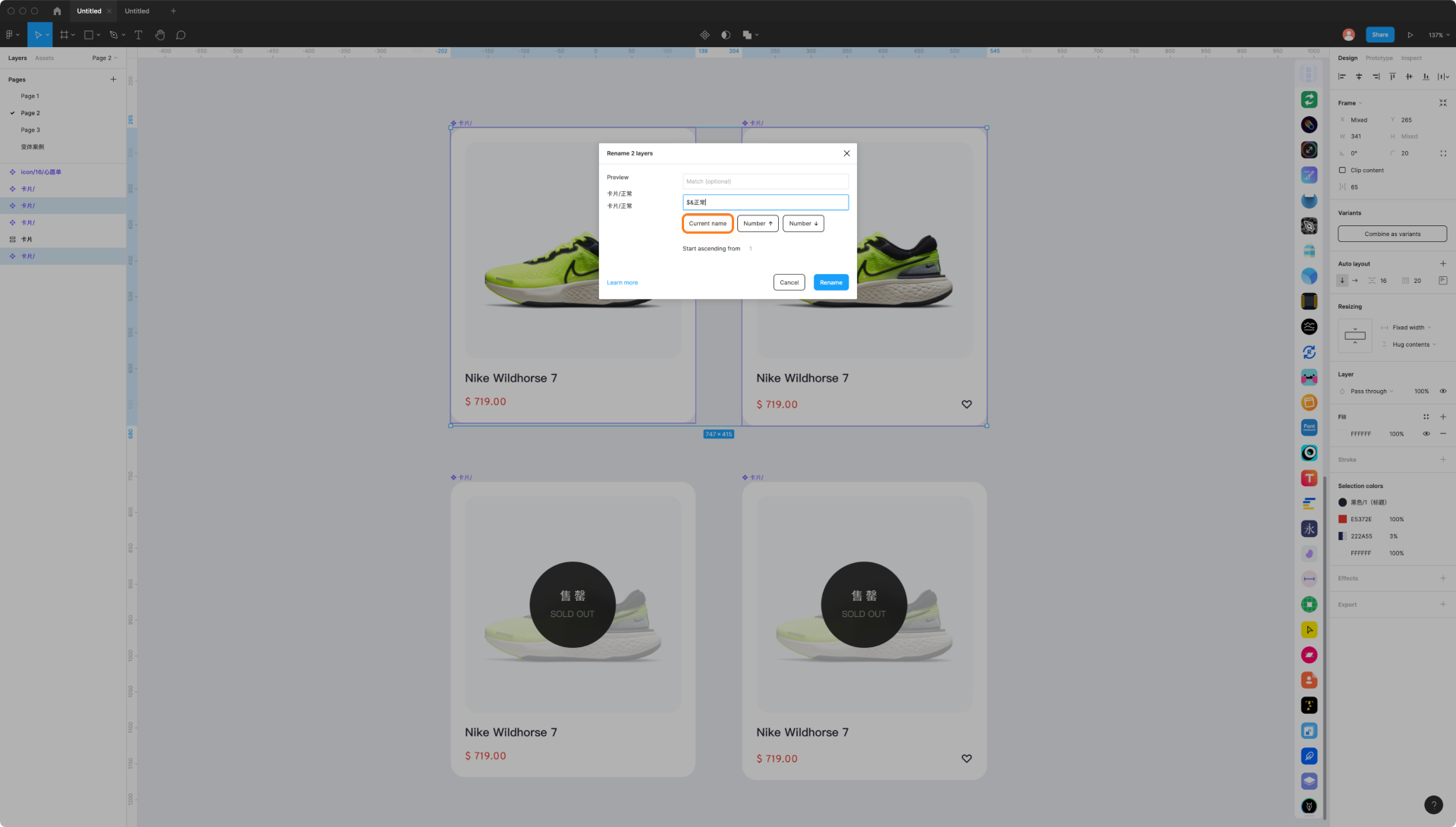This screenshot has height=827, width=1456.
Task: Click the home icon in title bar
Action: click(57, 11)
